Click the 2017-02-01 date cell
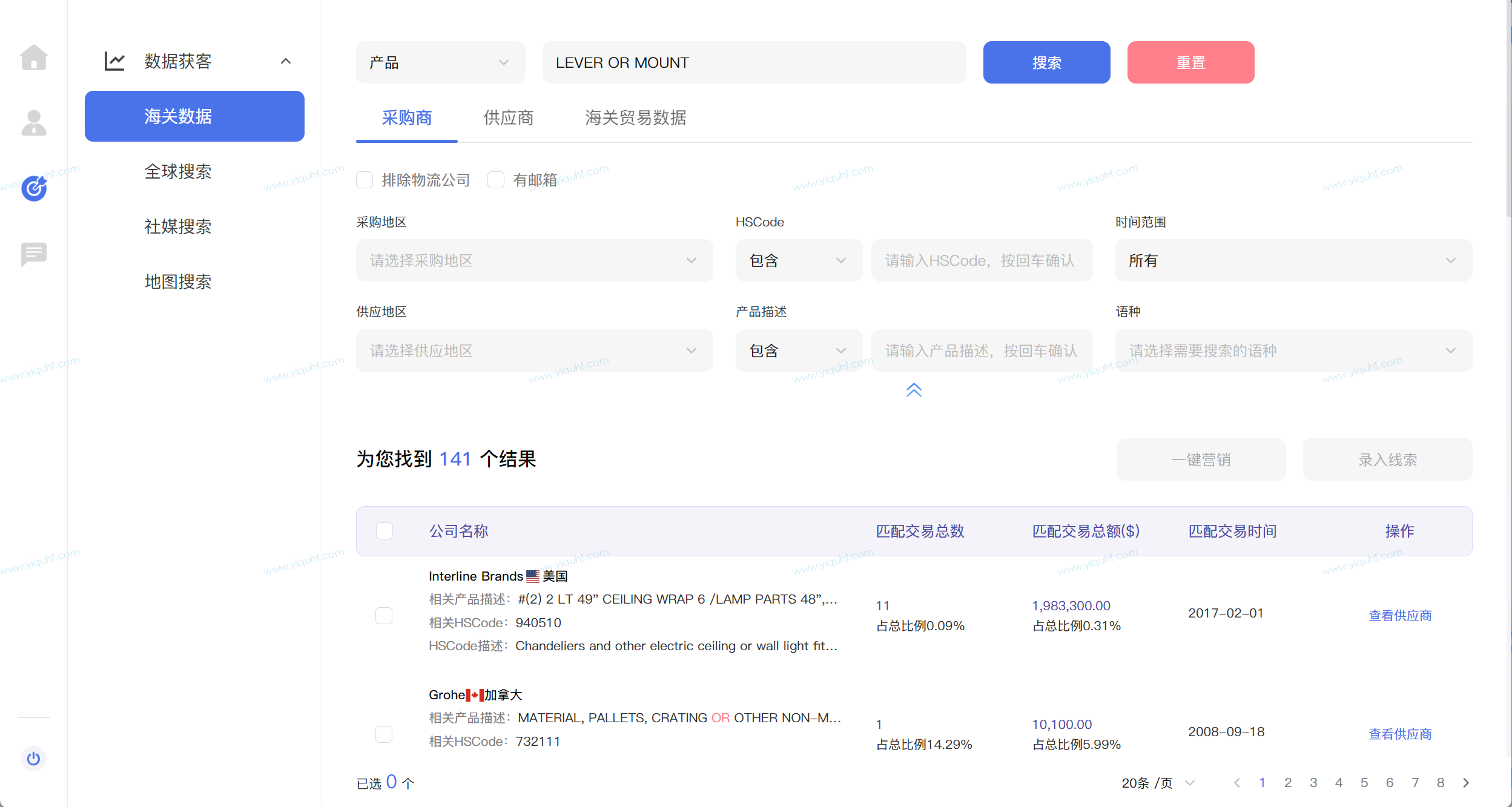1512x807 pixels. point(1226,613)
